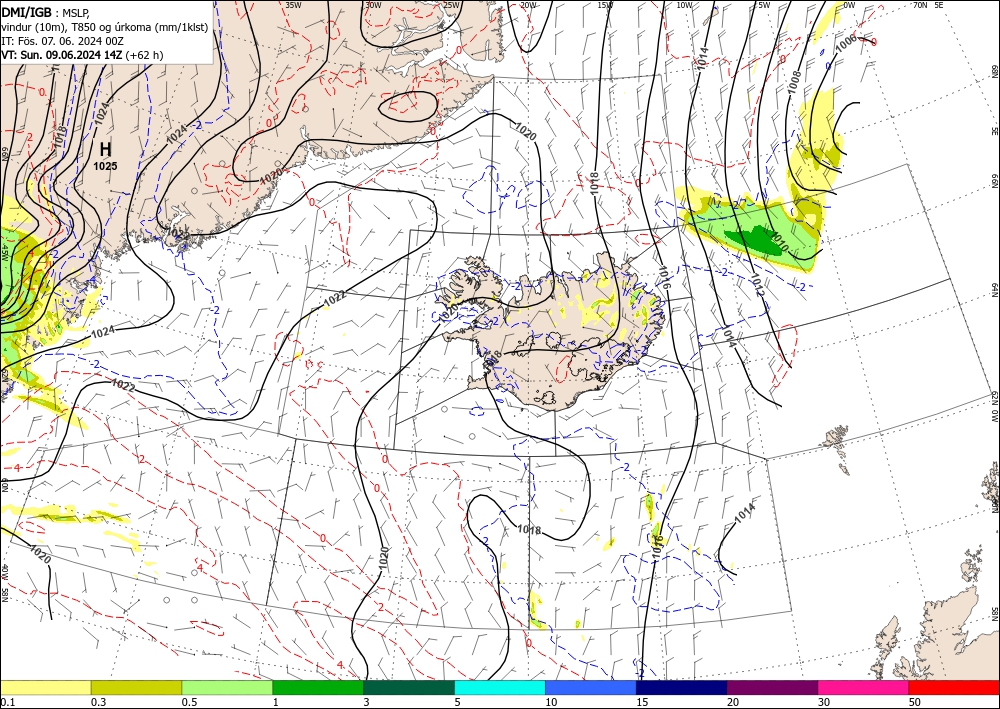Click the 1025 pressure value below H
The width and height of the screenshot is (1000, 709).
click(105, 166)
